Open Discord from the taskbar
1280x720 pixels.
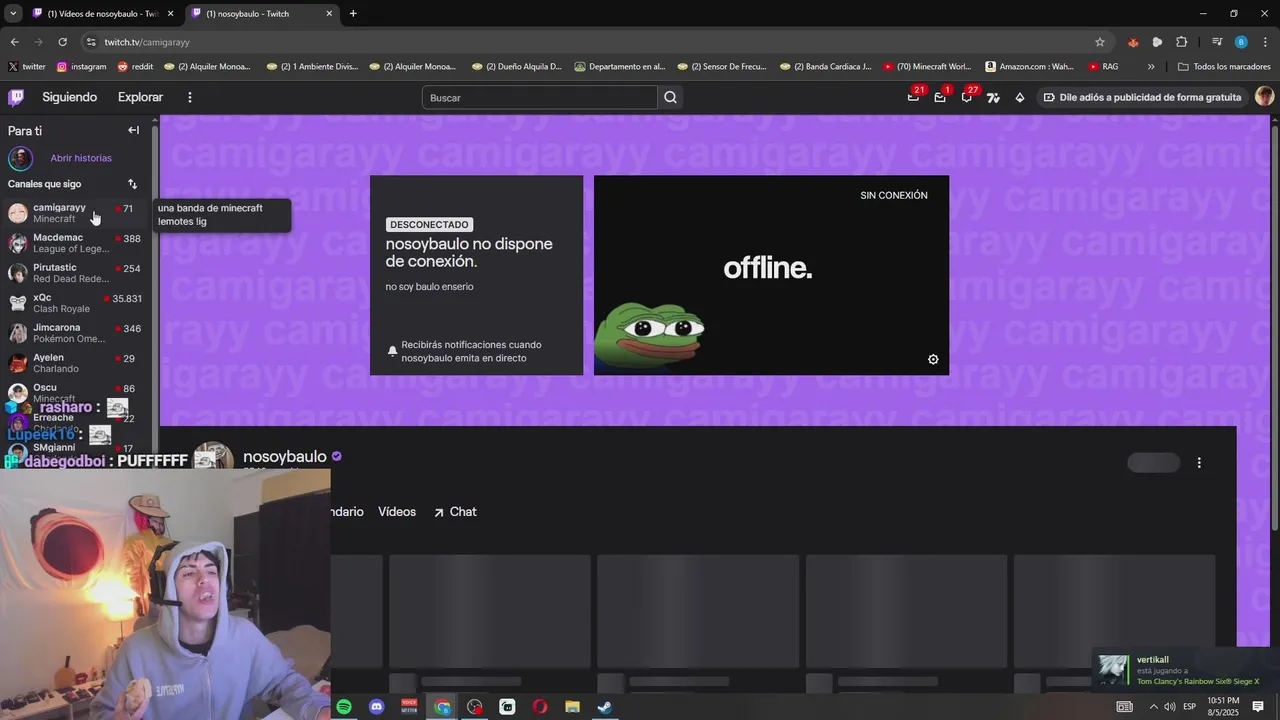pyautogui.click(x=376, y=707)
